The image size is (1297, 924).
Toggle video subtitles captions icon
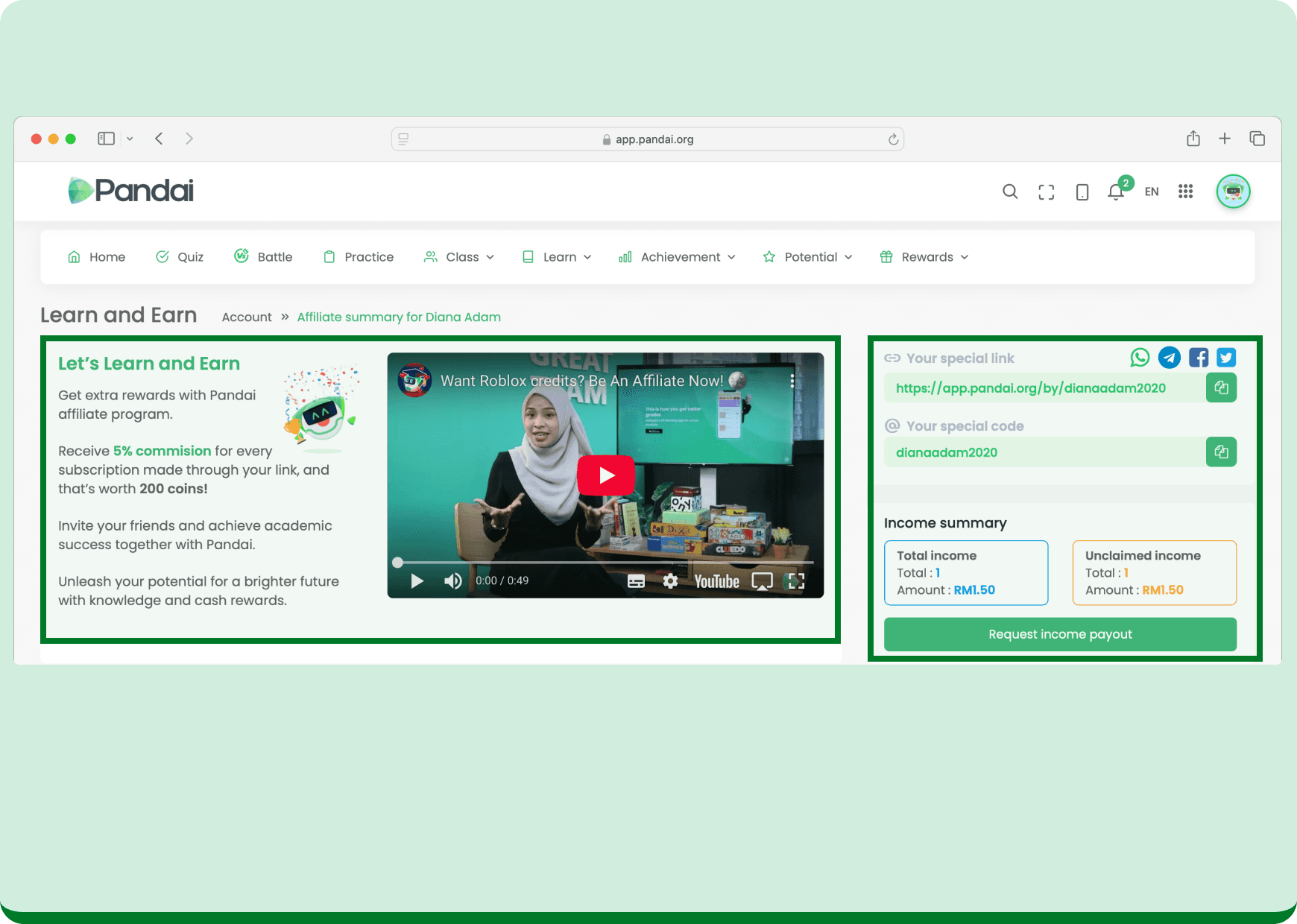(x=636, y=581)
